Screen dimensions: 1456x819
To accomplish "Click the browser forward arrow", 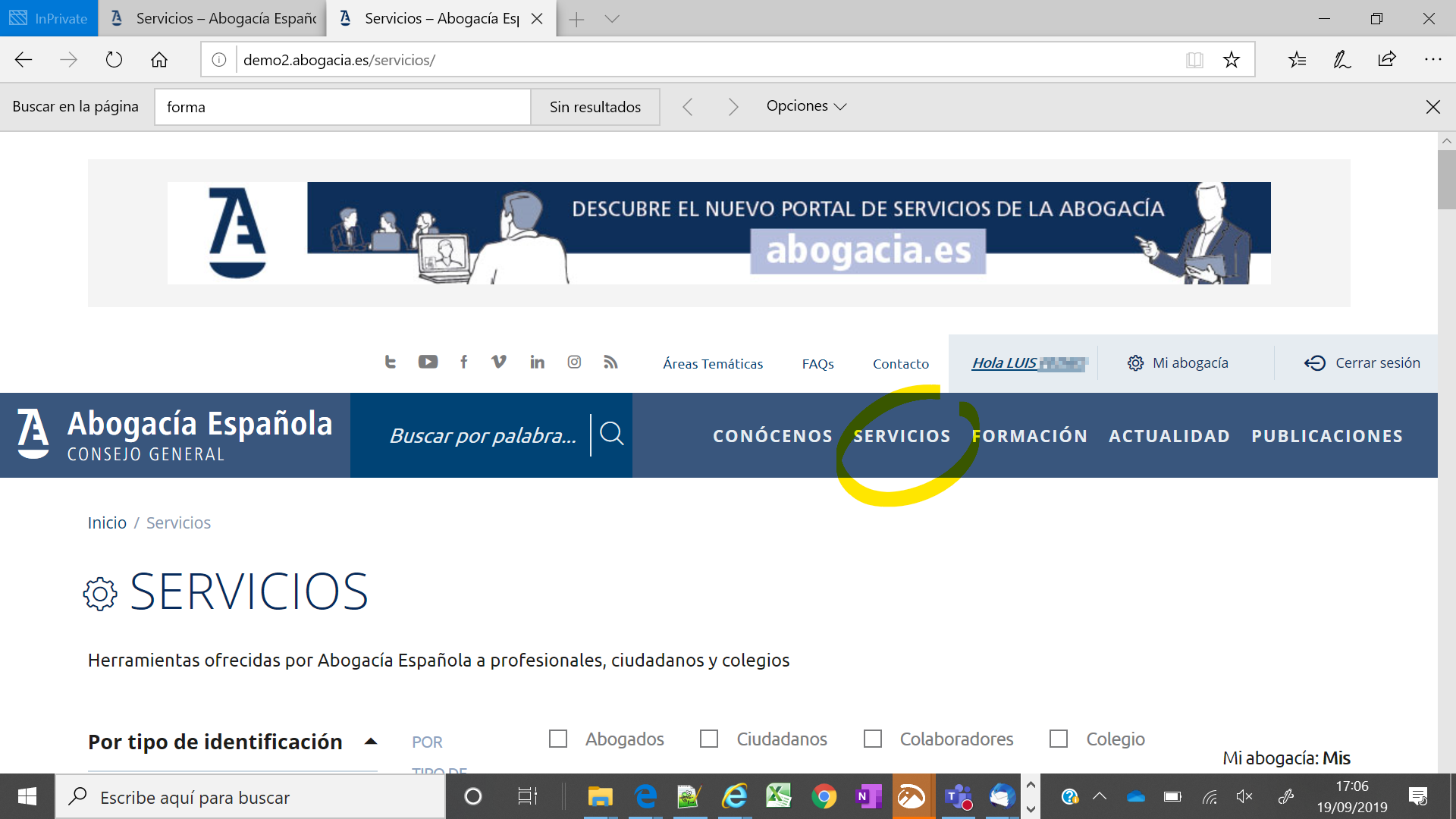I will coord(68,60).
